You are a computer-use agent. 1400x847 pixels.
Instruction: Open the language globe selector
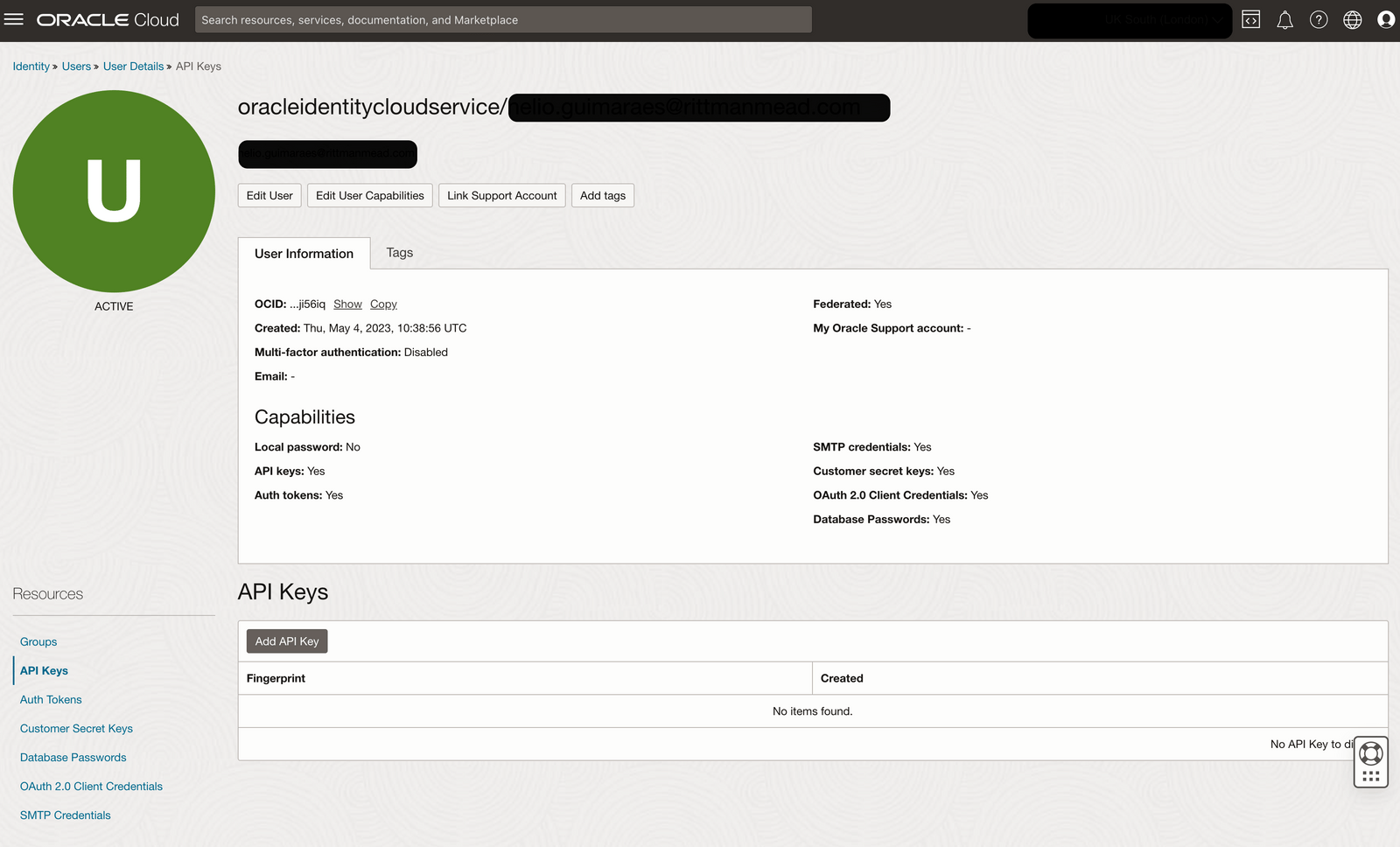1352,19
